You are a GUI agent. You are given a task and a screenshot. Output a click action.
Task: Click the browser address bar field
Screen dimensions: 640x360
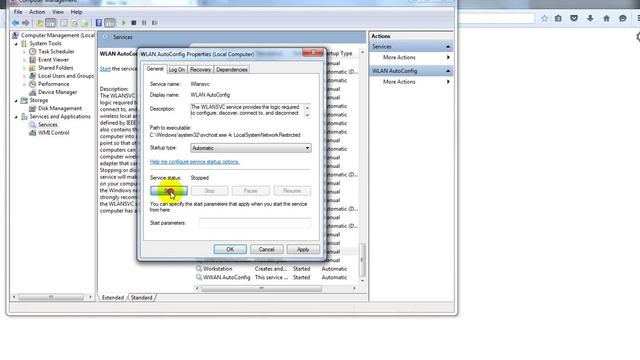tap(496, 18)
